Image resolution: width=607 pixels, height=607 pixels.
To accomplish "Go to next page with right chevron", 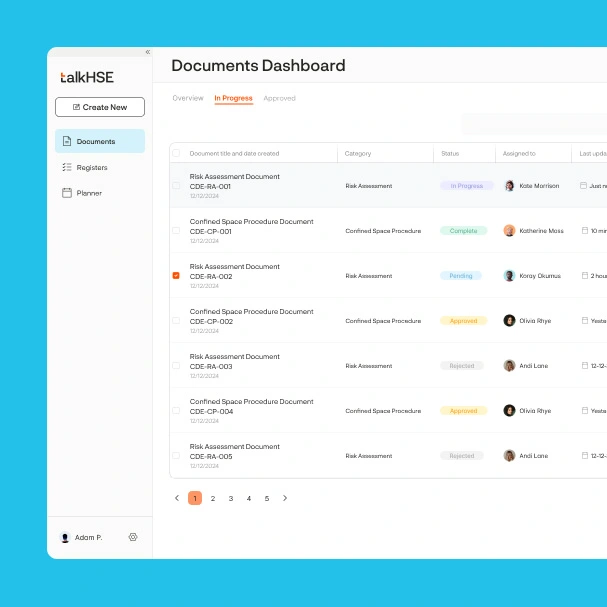I will coord(285,498).
